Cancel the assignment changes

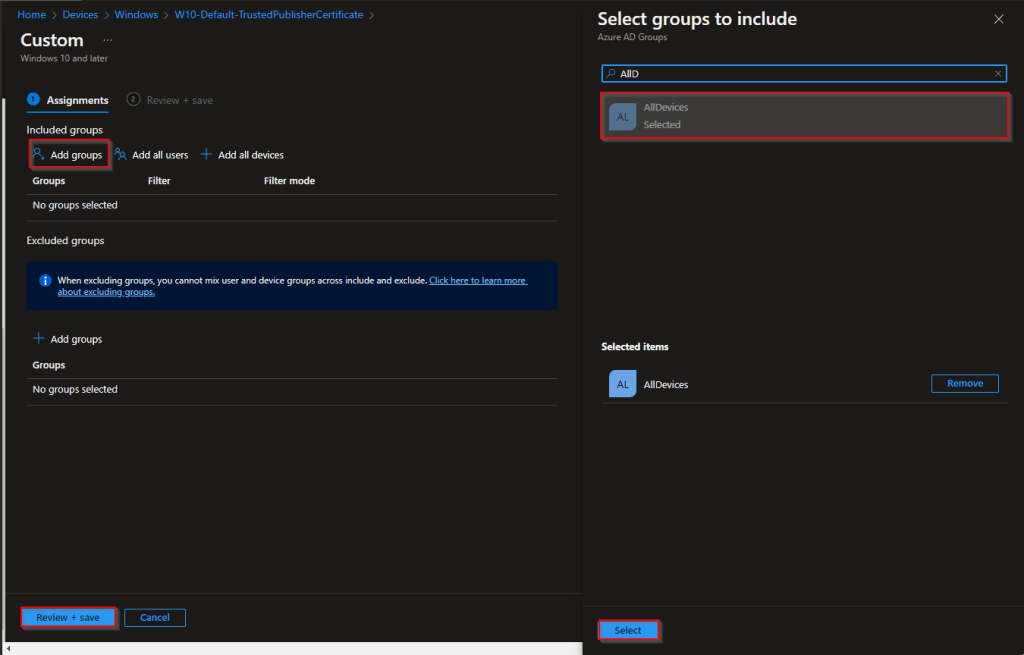155,618
